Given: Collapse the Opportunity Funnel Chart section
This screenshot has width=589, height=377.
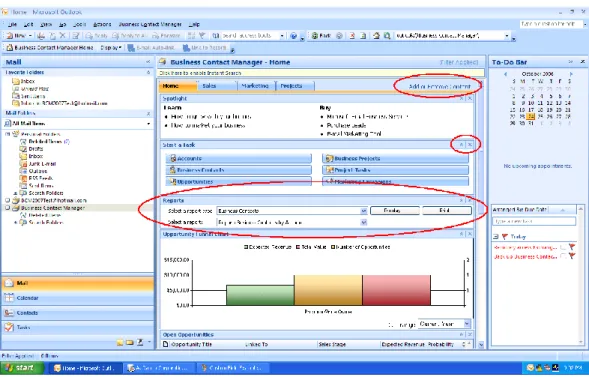Looking at the screenshot, I should (461, 234).
